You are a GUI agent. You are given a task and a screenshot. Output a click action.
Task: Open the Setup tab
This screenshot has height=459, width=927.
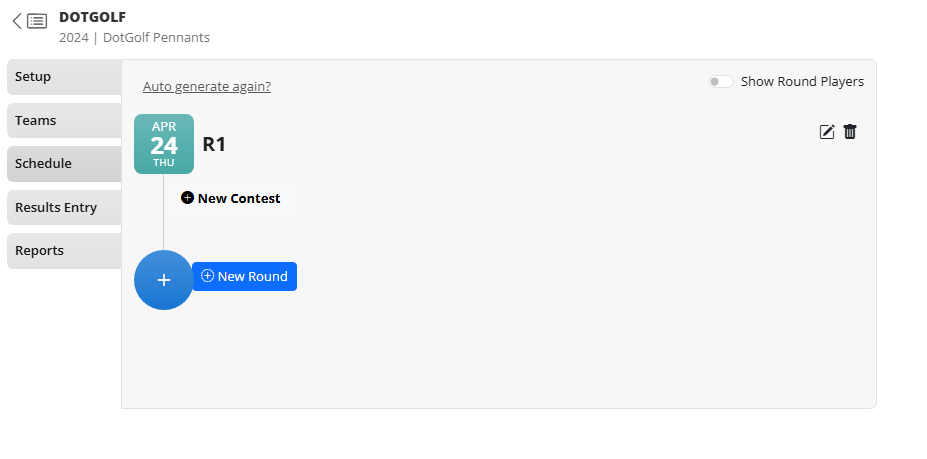point(63,77)
